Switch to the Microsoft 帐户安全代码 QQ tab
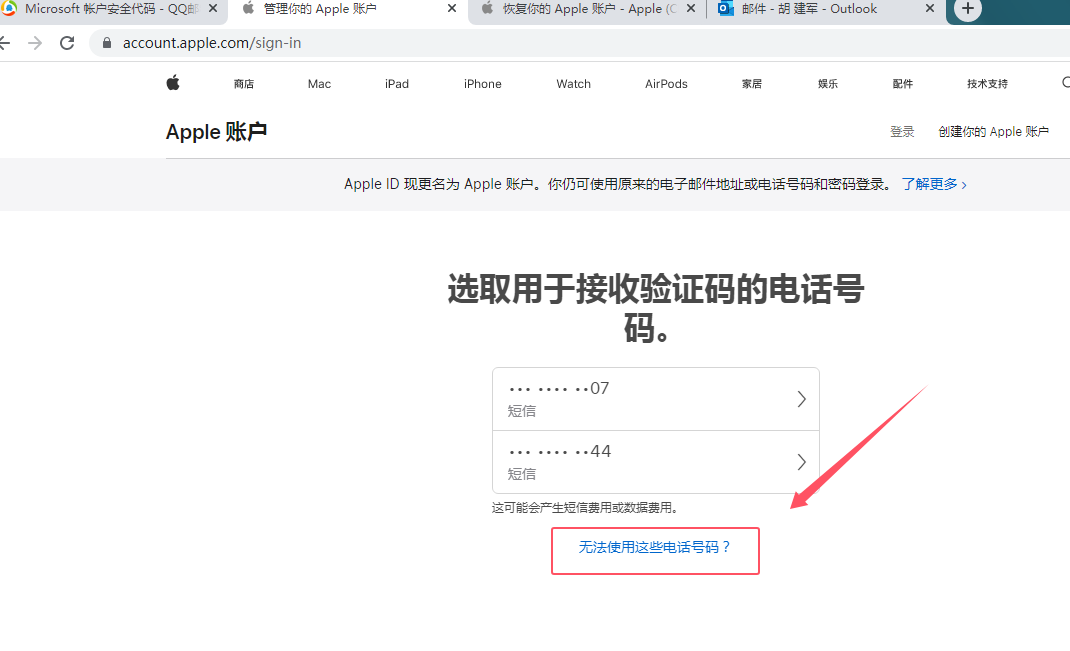 pos(113,10)
